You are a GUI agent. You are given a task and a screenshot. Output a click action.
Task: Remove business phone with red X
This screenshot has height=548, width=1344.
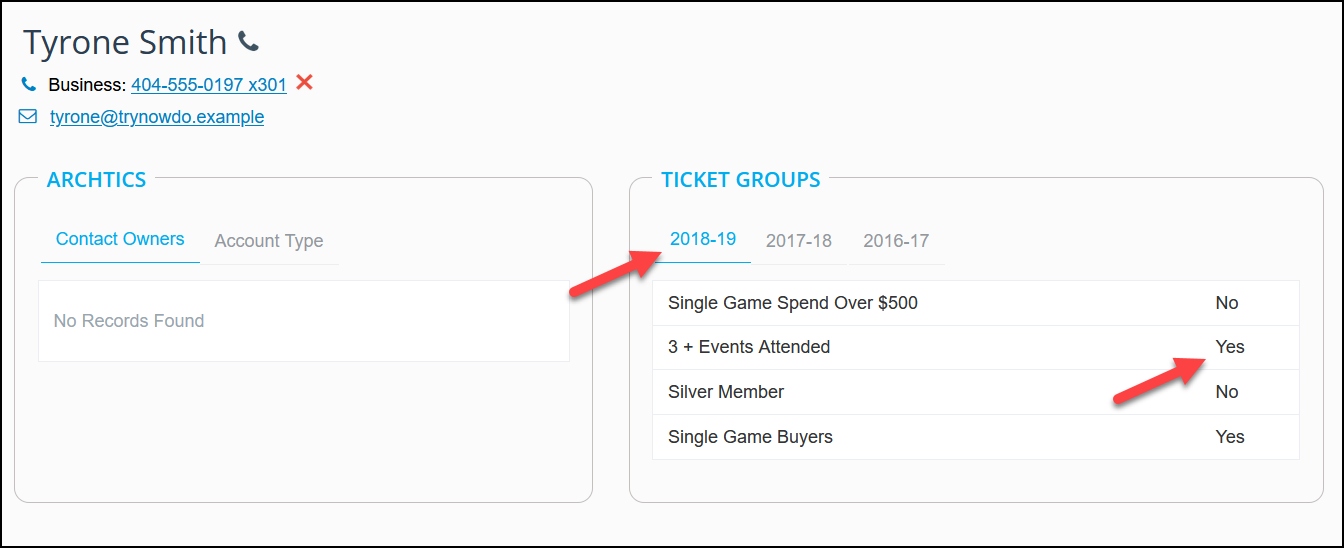coord(304,82)
